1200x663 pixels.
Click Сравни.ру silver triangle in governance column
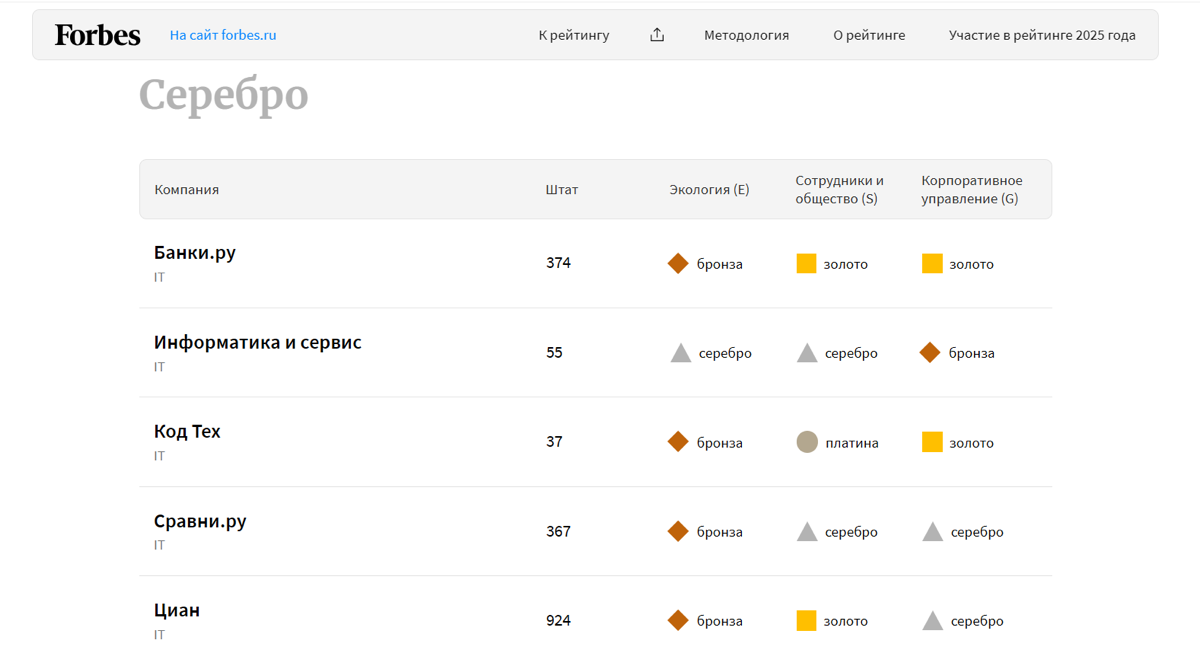click(x=933, y=531)
